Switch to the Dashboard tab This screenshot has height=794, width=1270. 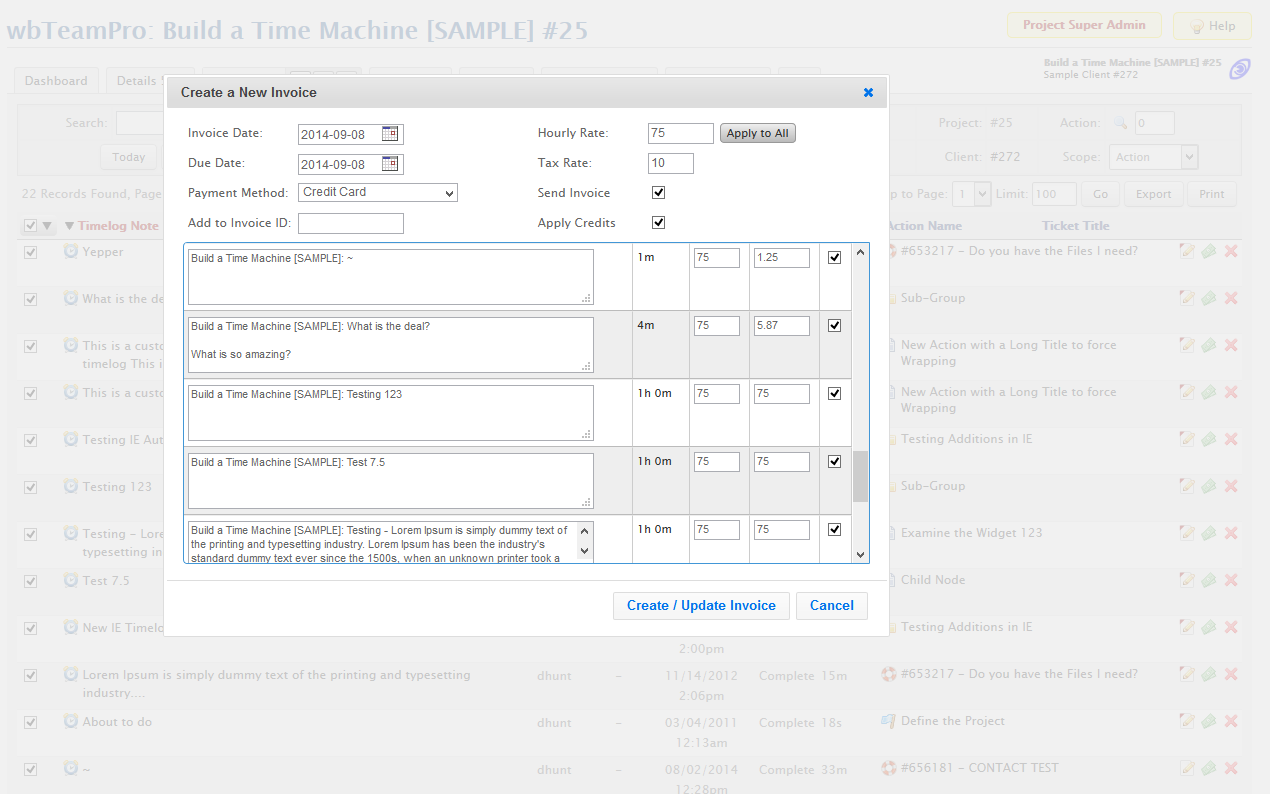click(55, 80)
